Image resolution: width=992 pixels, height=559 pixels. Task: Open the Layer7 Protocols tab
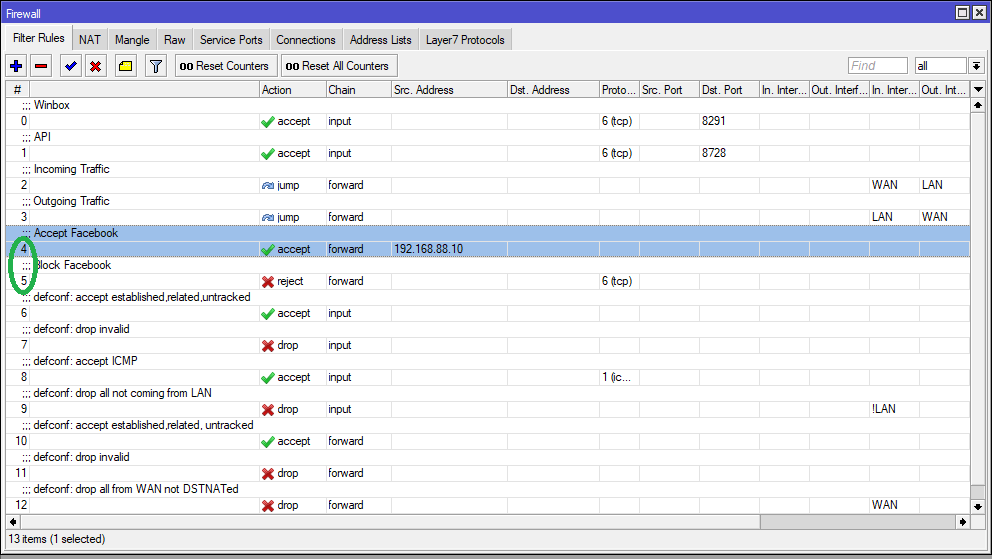[465, 39]
